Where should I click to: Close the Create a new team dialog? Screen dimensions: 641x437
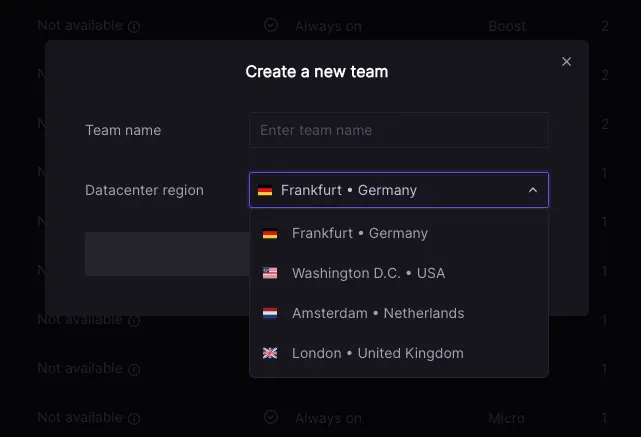tap(566, 62)
